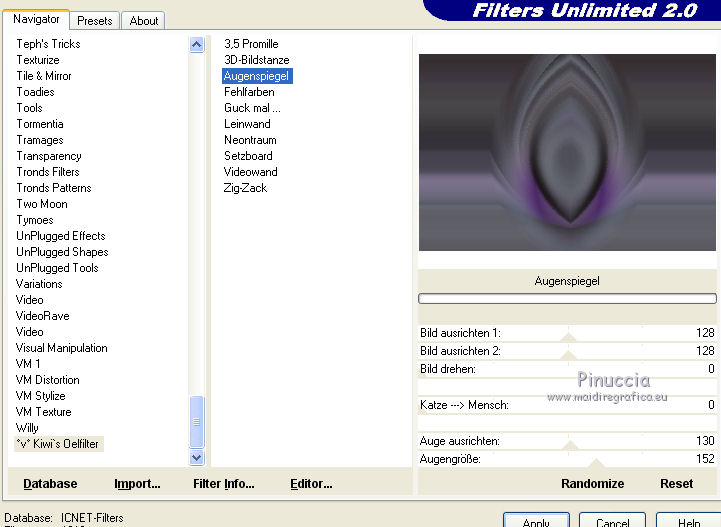The width and height of the screenshot is (721, 527).
Task: Select the Leinwand filter
Action: point(247,124)
